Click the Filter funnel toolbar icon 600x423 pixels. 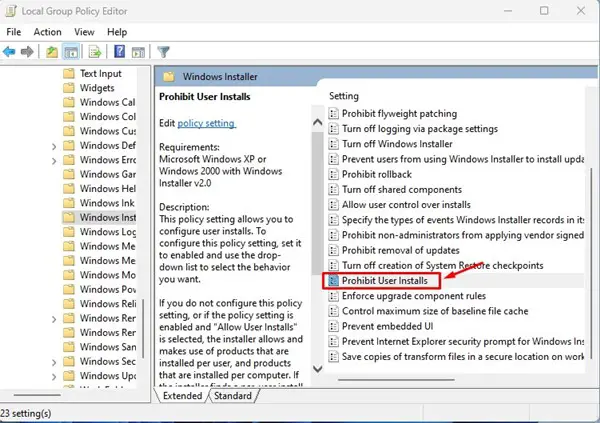coord(163,52)
